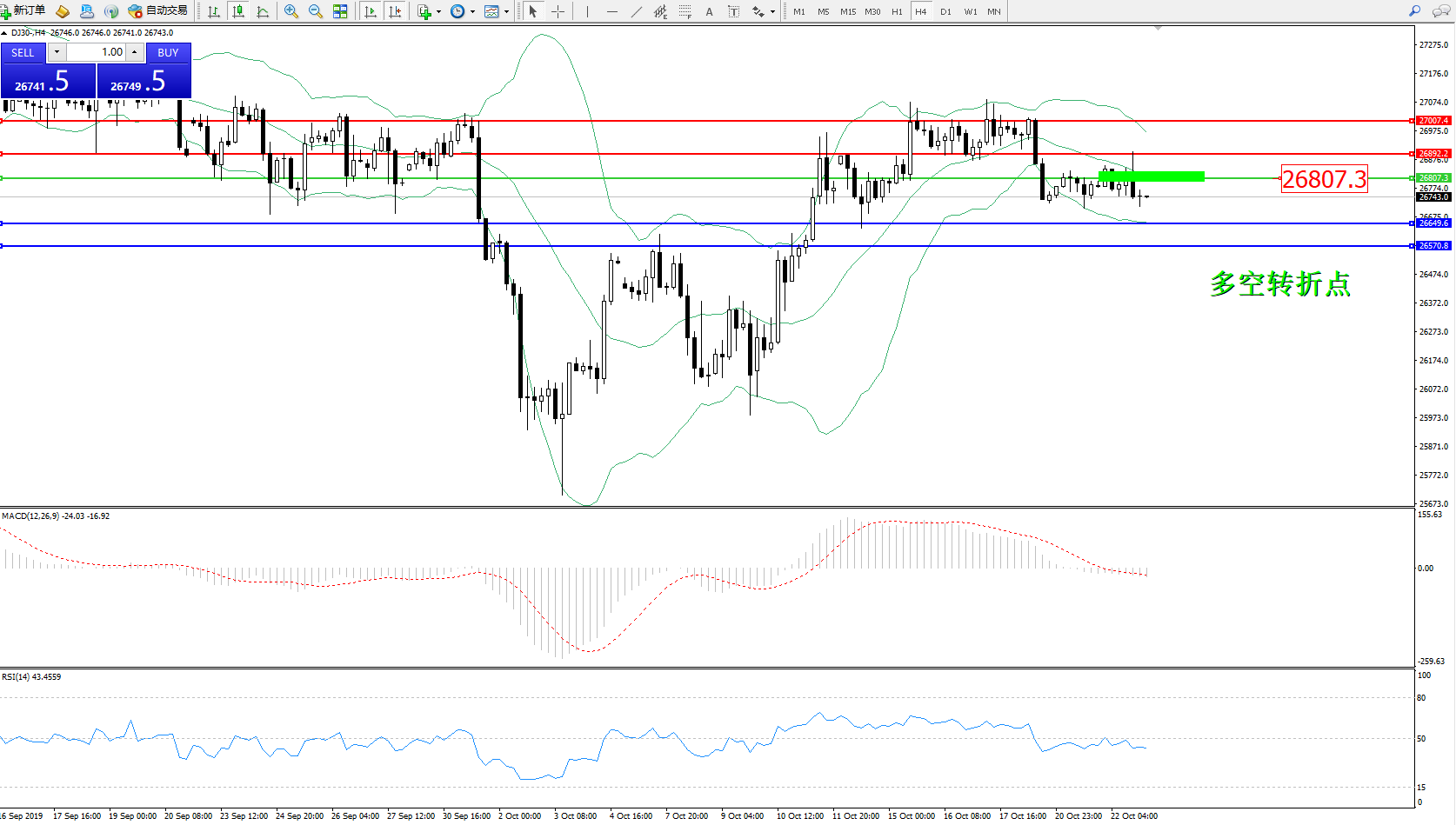Click the BUY button at 26749.5
This screenshot has width=1456, height=825.
click(x=144, y=81)
